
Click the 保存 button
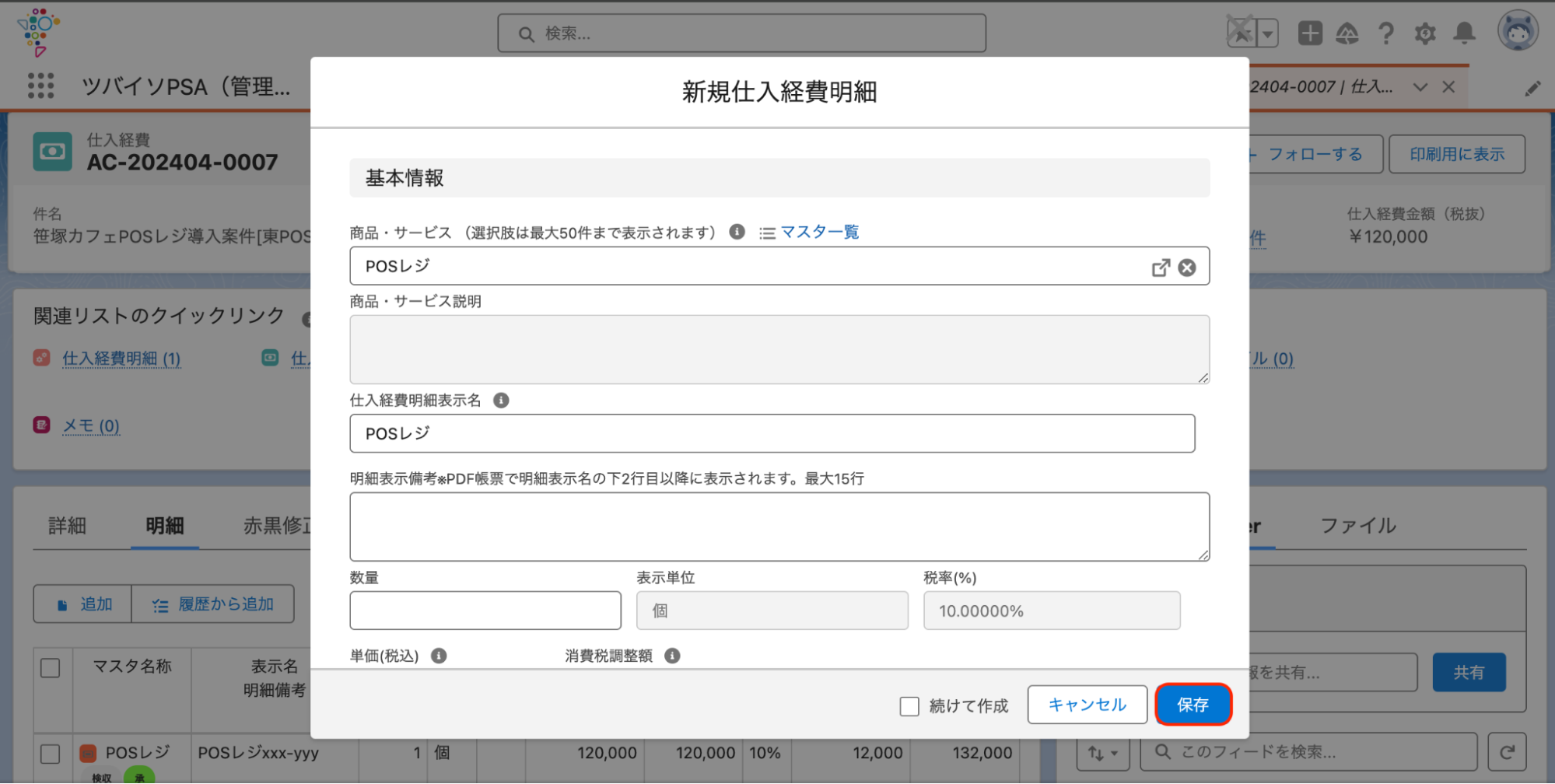tap(1193, 705)
